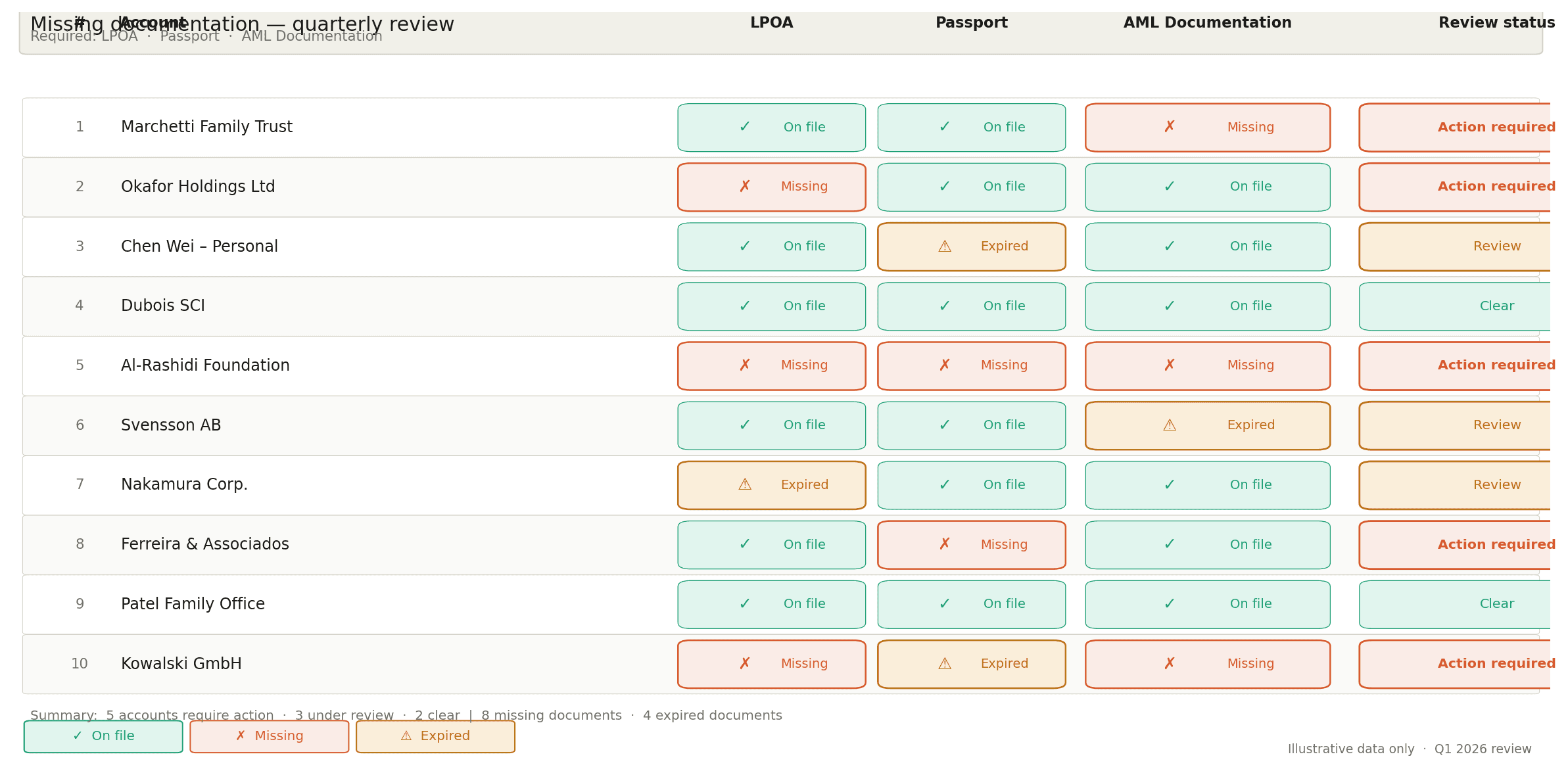The height and width of the screenshot is (769, 1568).
Task: Click the LPOA column header
Action: pos(771,23)
